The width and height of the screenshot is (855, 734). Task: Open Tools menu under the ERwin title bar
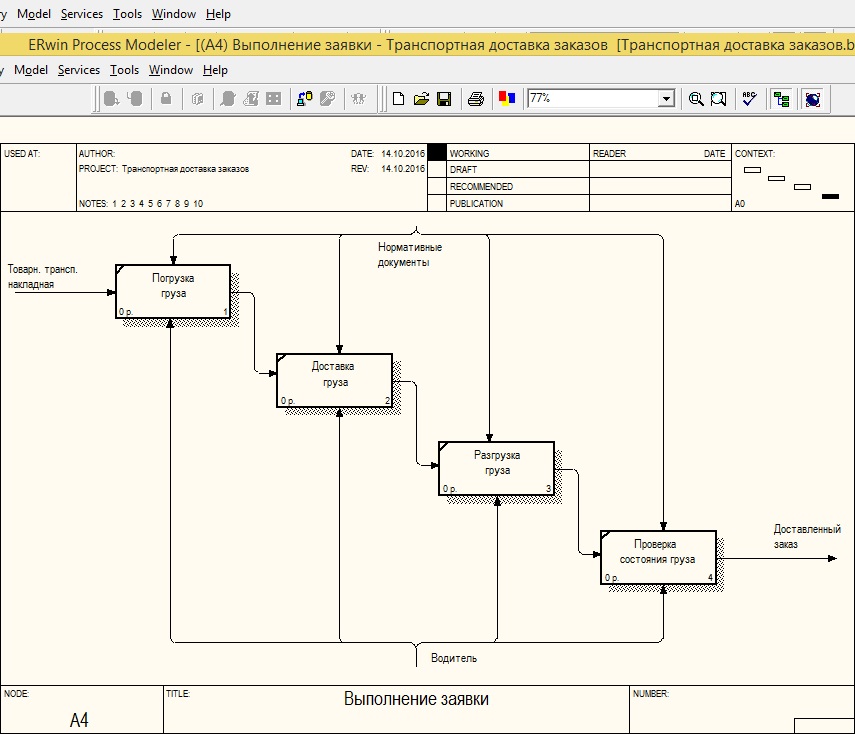(x=124, y=70)
